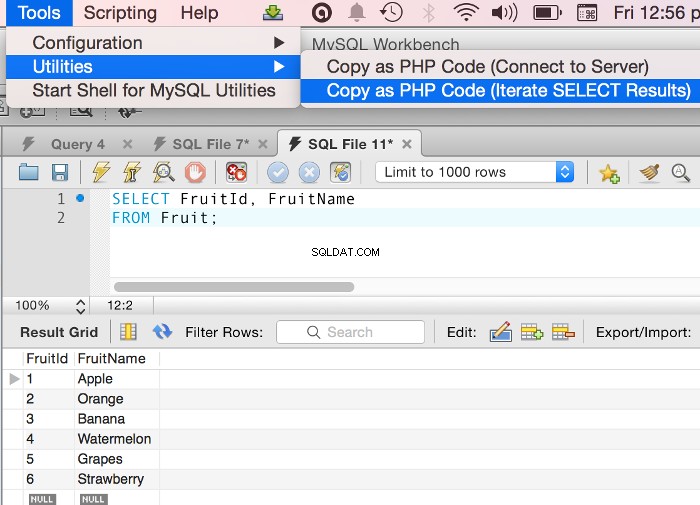Select the Banana cell

click(117, 419)
